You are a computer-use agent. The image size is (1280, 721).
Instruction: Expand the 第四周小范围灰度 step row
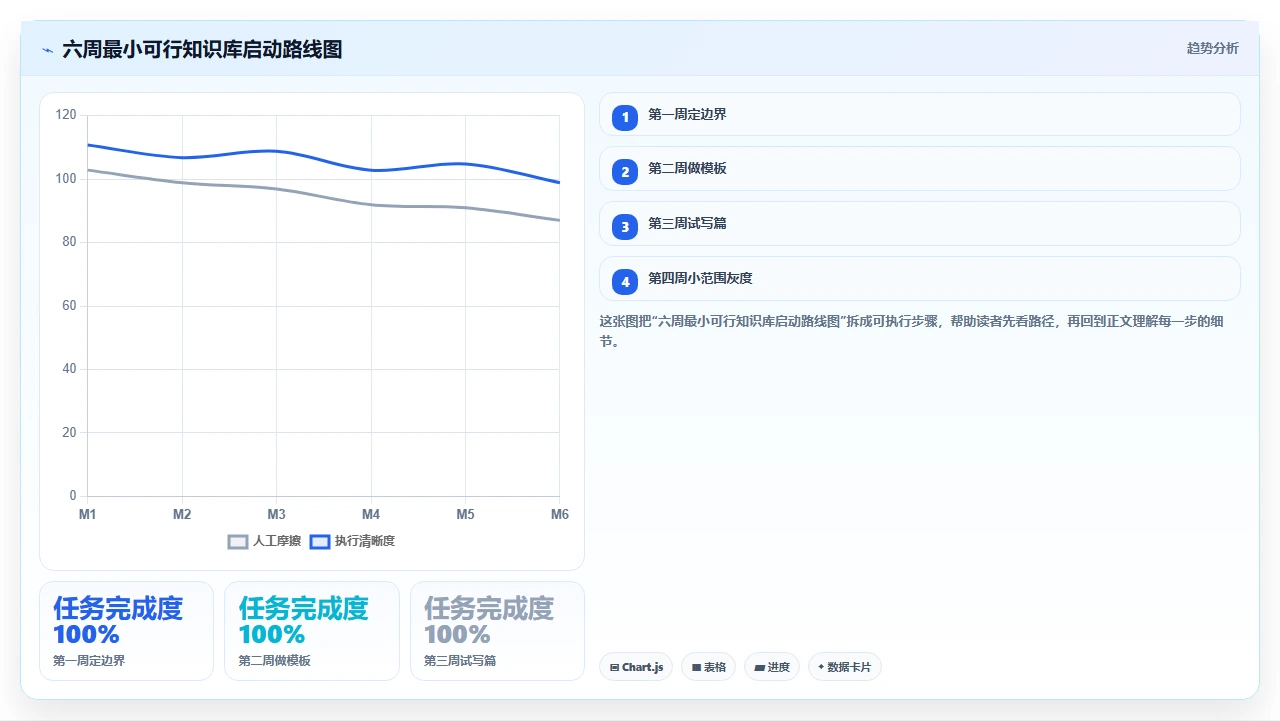point(919,279)
